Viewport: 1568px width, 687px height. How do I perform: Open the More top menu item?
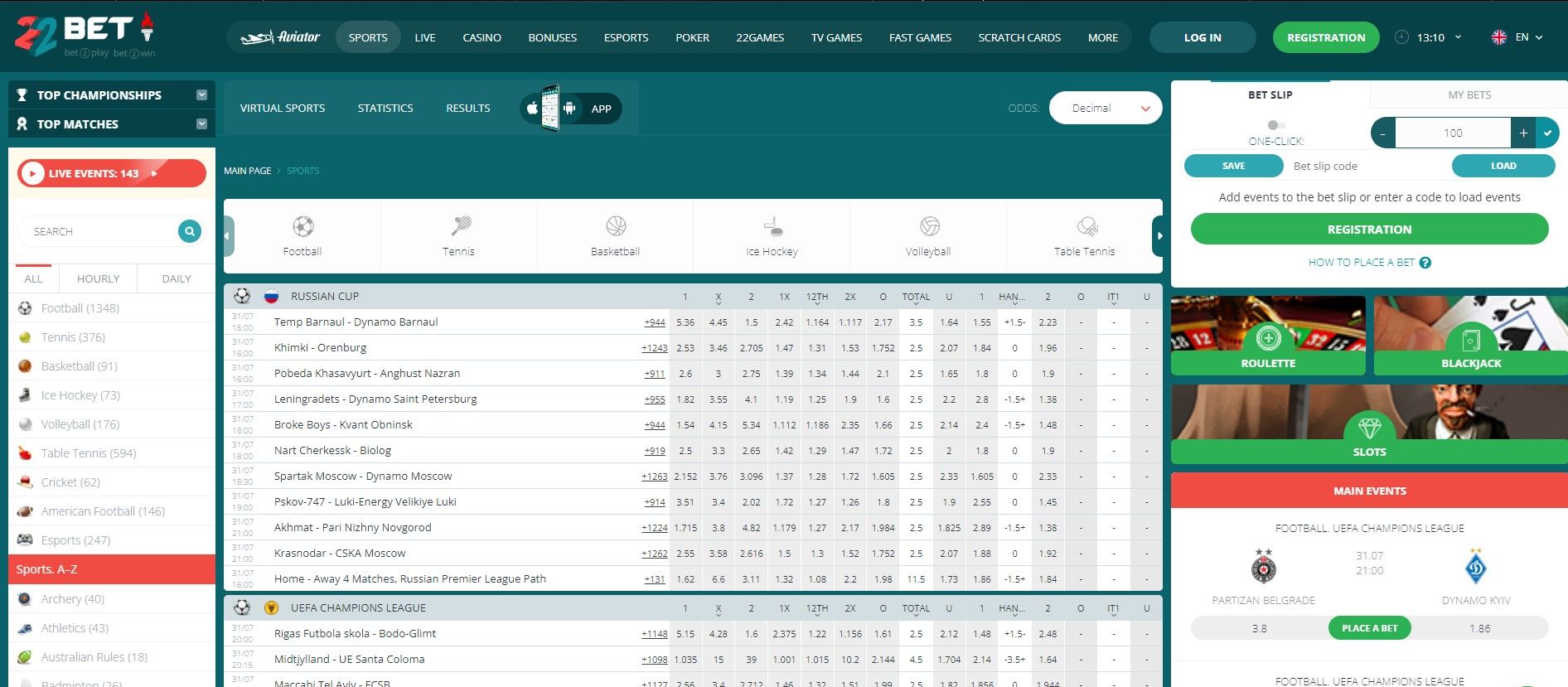tap(1103, 37)
